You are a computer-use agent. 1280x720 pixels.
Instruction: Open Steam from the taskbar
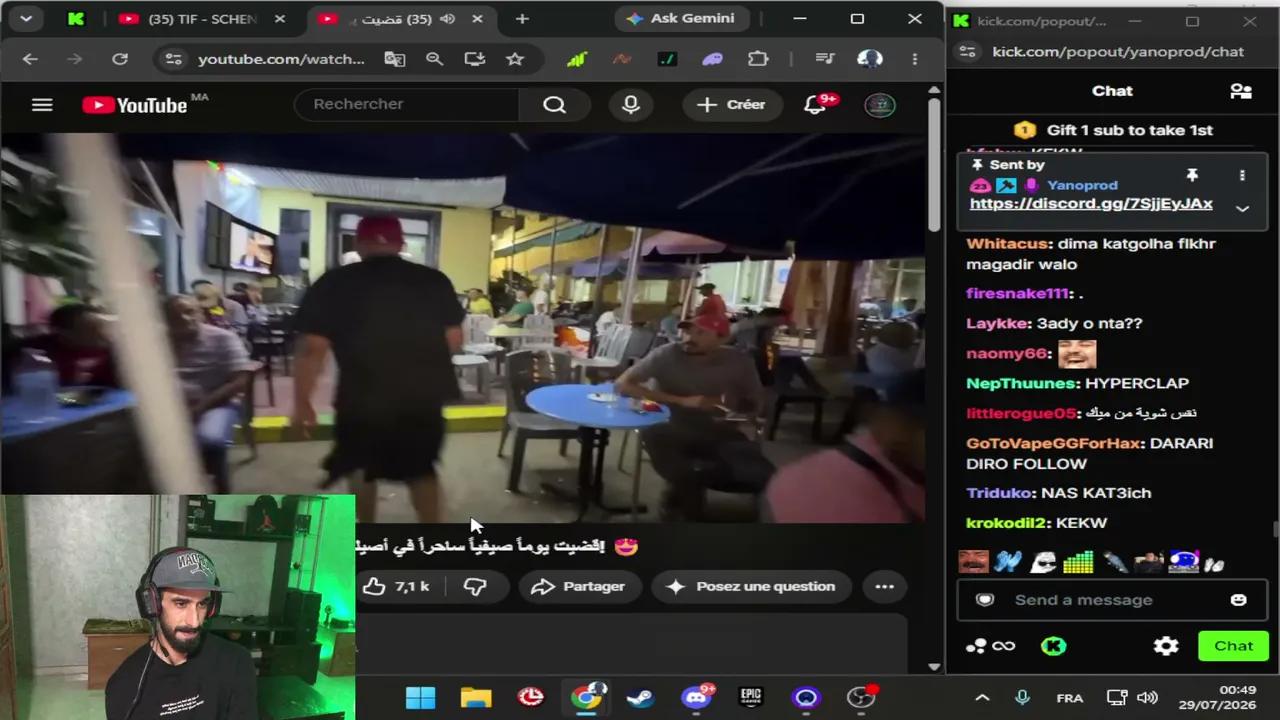tap(640, 697)
